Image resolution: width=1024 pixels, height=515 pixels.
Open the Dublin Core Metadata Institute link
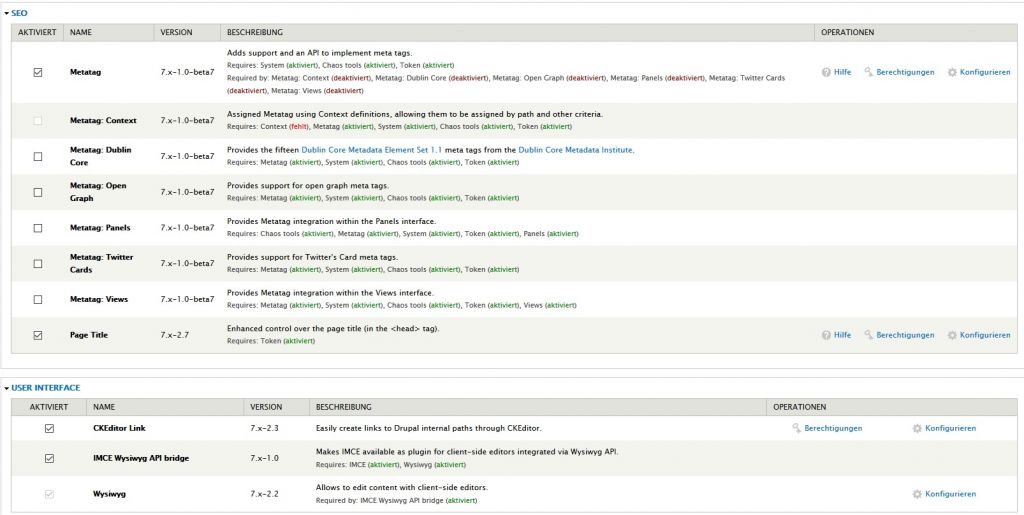(x=575, y=150)
